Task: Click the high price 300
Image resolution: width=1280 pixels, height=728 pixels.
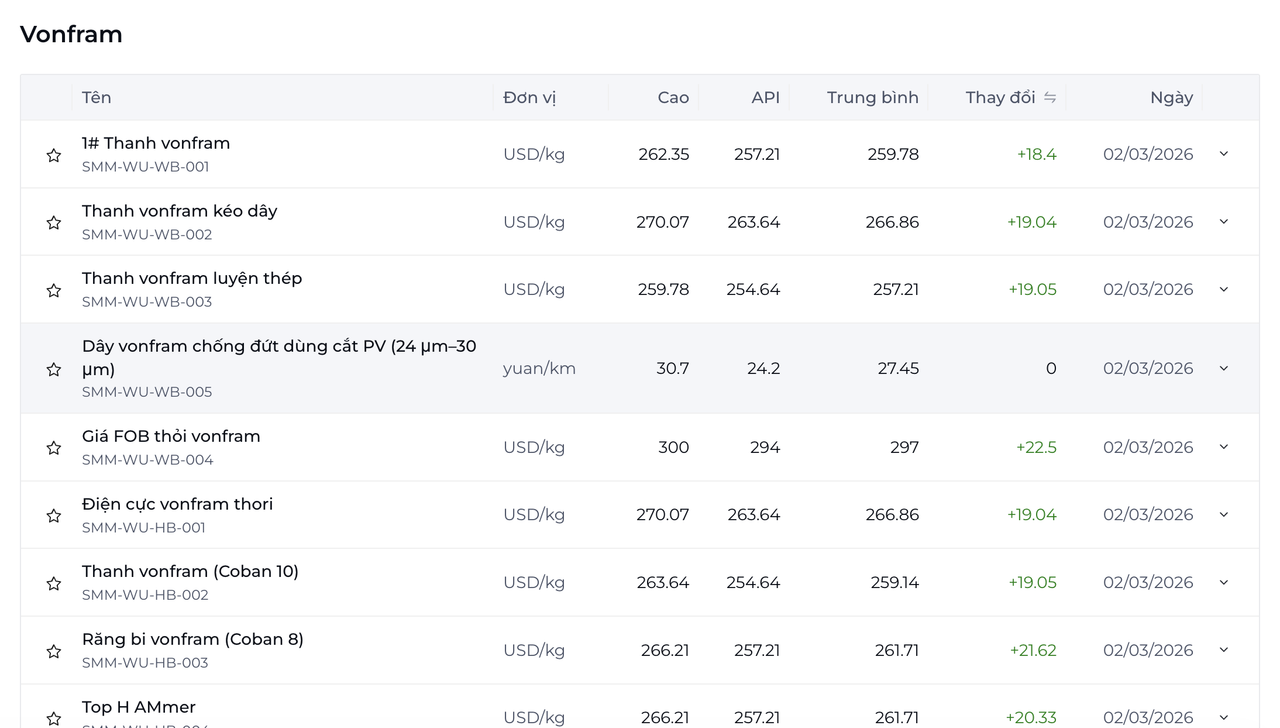Action: point(673,447)
